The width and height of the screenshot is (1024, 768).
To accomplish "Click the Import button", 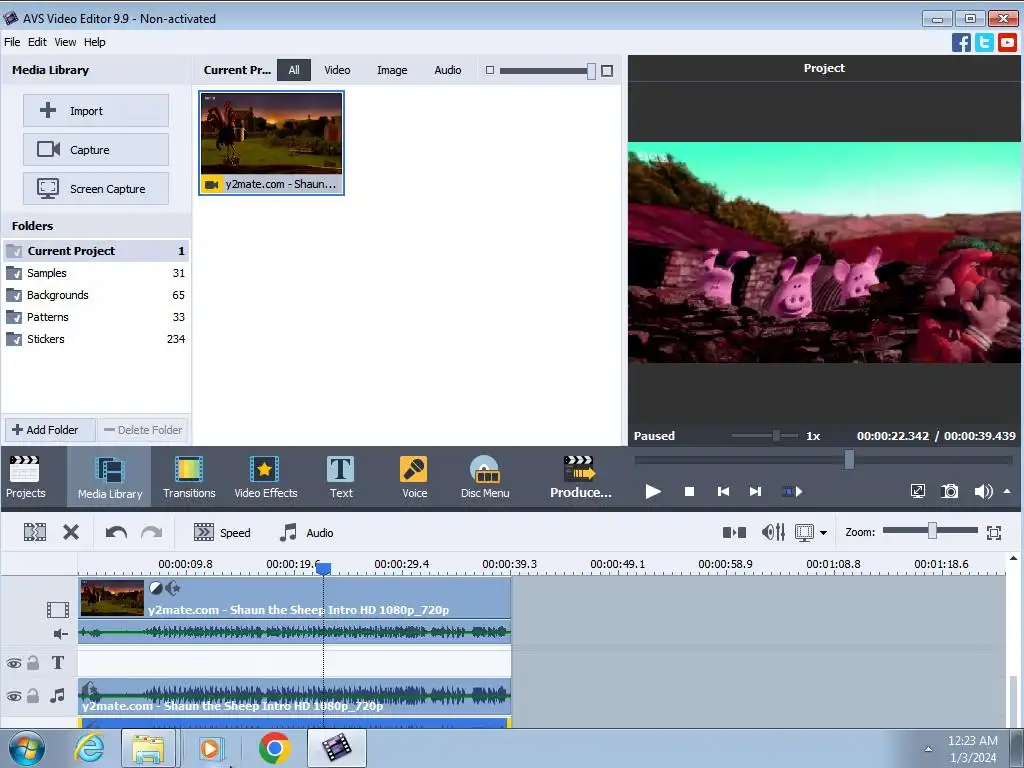I will pos(96,110).
